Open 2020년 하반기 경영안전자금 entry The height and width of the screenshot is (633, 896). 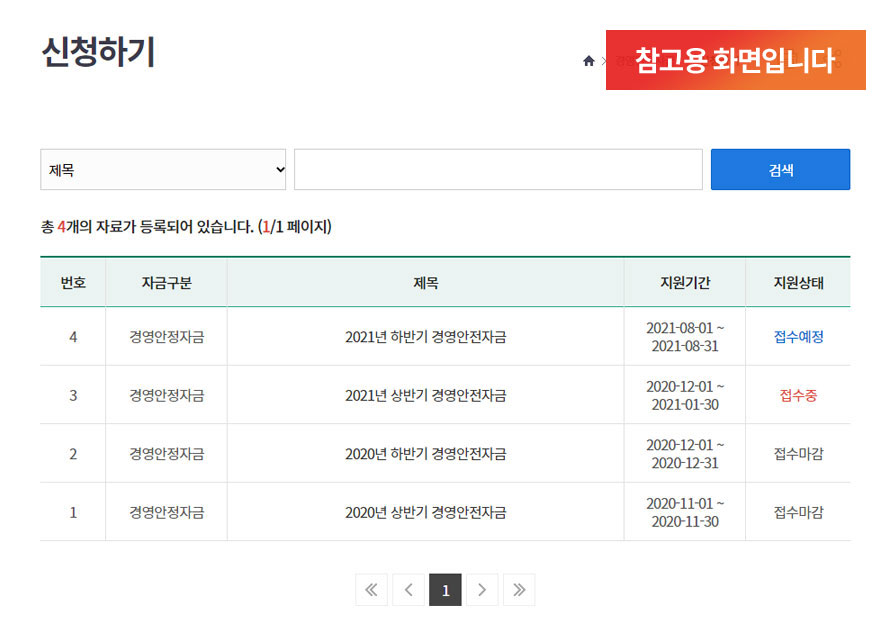click(x=425, y=454)
